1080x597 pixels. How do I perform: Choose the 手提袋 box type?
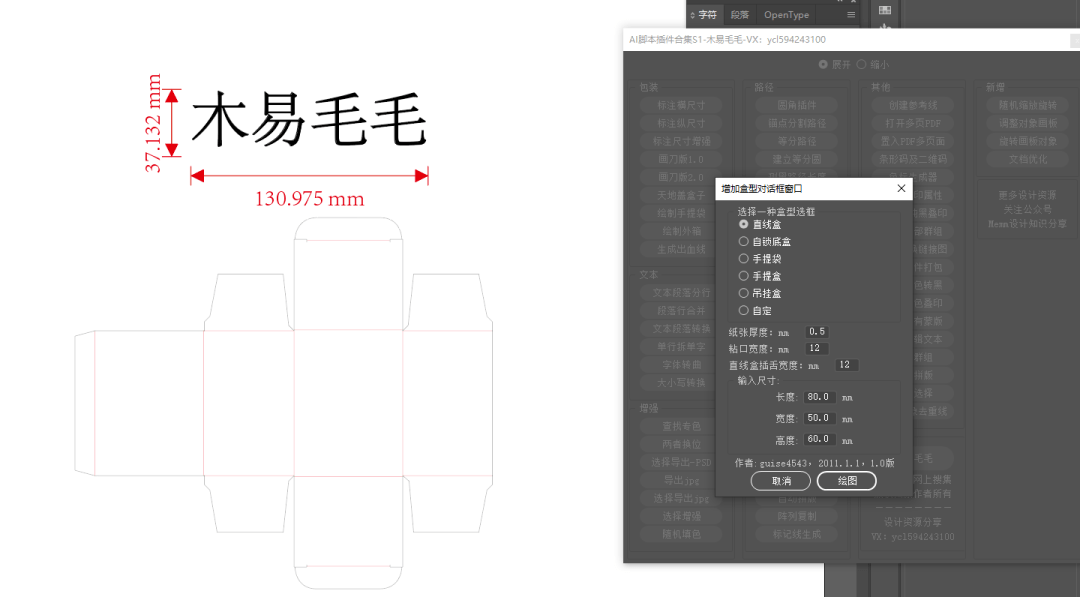tap(743, 258)
